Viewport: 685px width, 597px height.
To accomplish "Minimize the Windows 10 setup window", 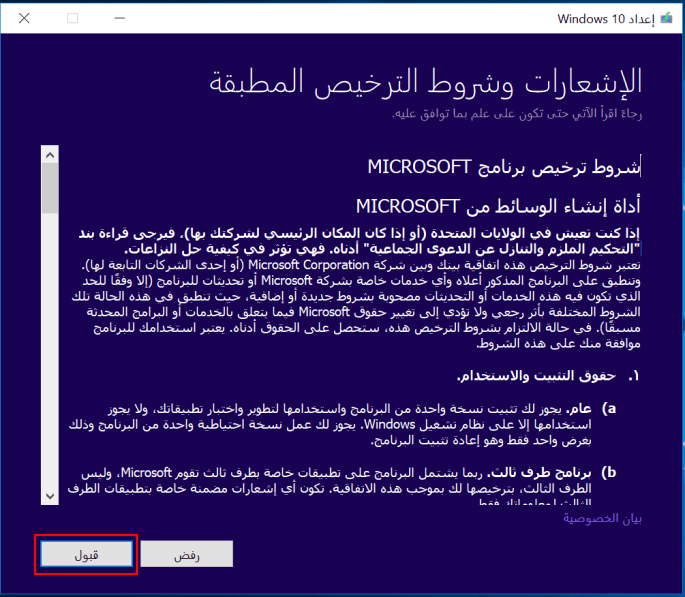I will 120,18.
